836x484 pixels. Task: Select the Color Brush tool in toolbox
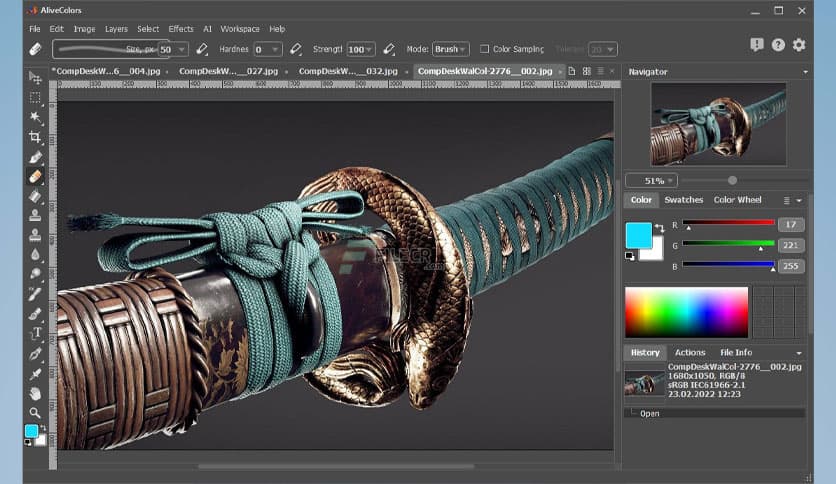pyautogui.click(x=35, y=157)
